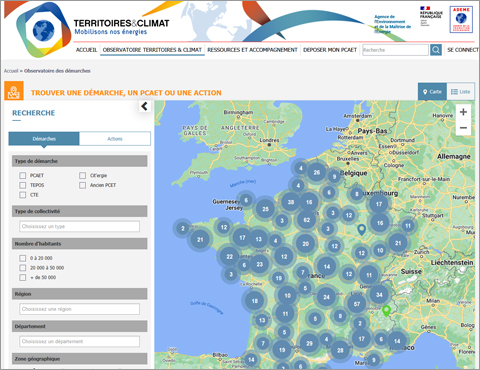This screenshot has height=370, width=480.
Task: Click the ADEME logo
Action: [x=461, y=19]
